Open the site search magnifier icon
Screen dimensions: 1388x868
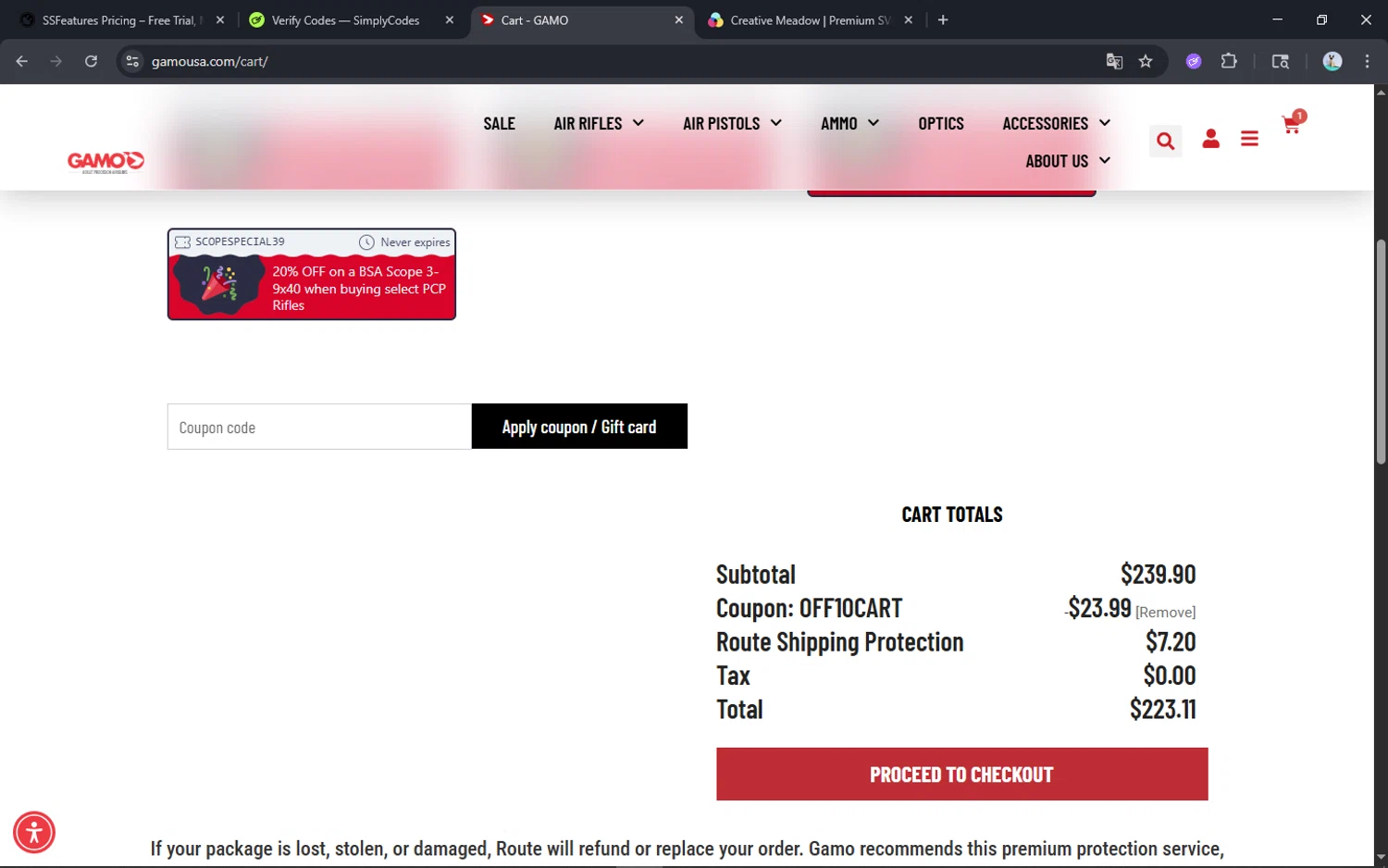point(1165,141)
